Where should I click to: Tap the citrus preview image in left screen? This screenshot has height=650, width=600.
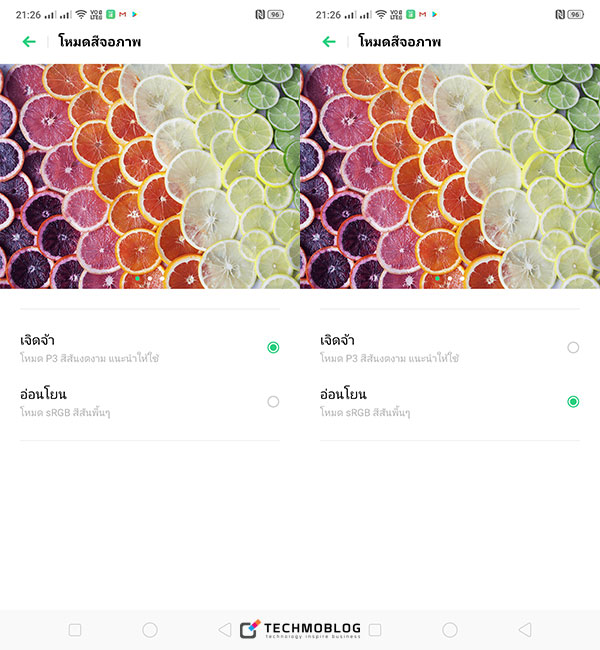150,176
